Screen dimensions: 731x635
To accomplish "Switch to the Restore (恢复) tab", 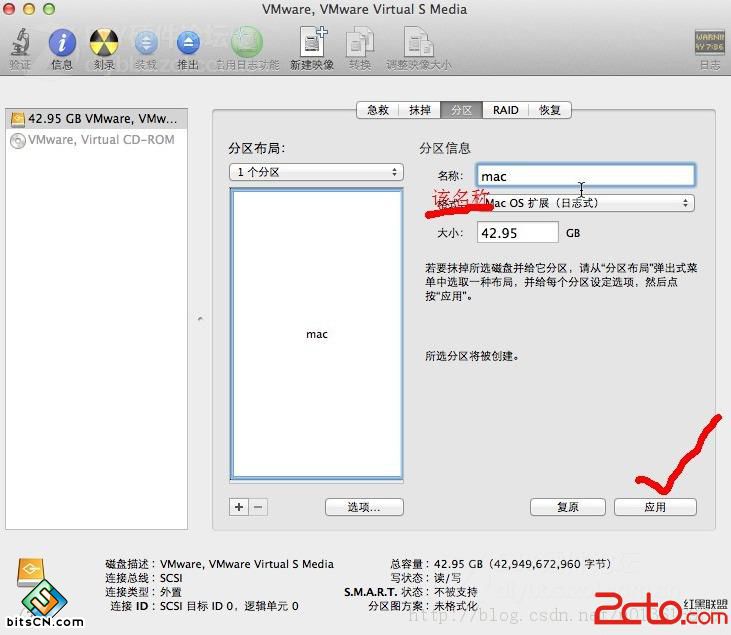I will click(550, 110).
